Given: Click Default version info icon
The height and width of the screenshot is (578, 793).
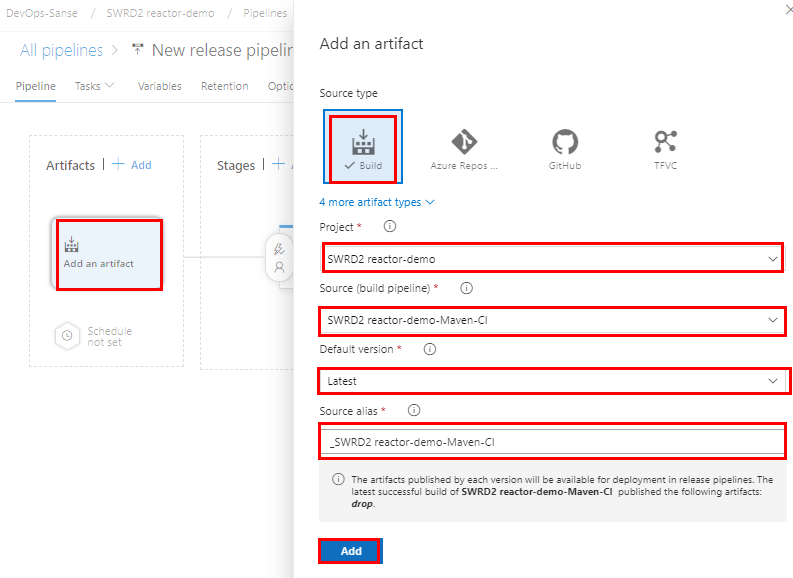Looking at the screenshot, I should click(429, 349).
